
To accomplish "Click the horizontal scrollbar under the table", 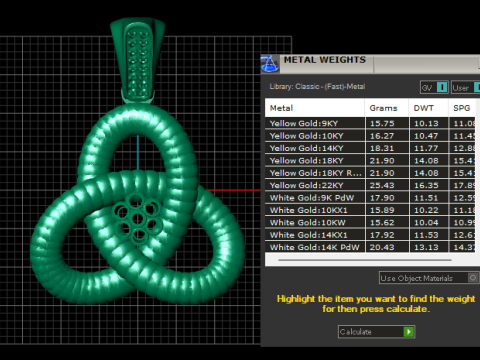I will pos(365,260).
